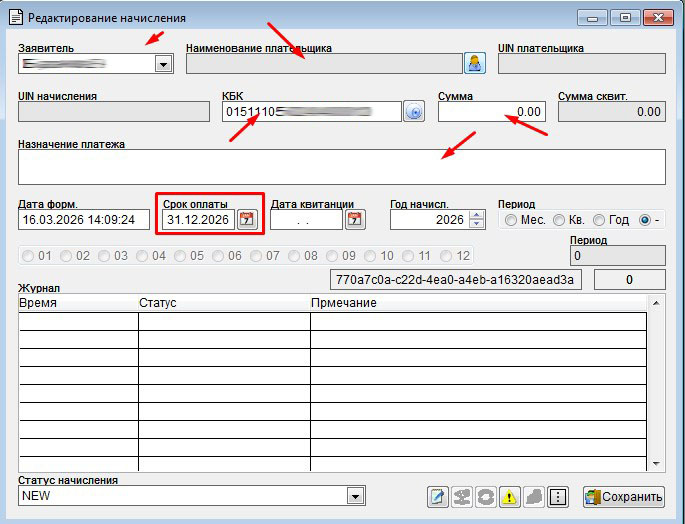Select the Мес. period radio button
This screenshot has width=685, height=524.
coord(511,220)
